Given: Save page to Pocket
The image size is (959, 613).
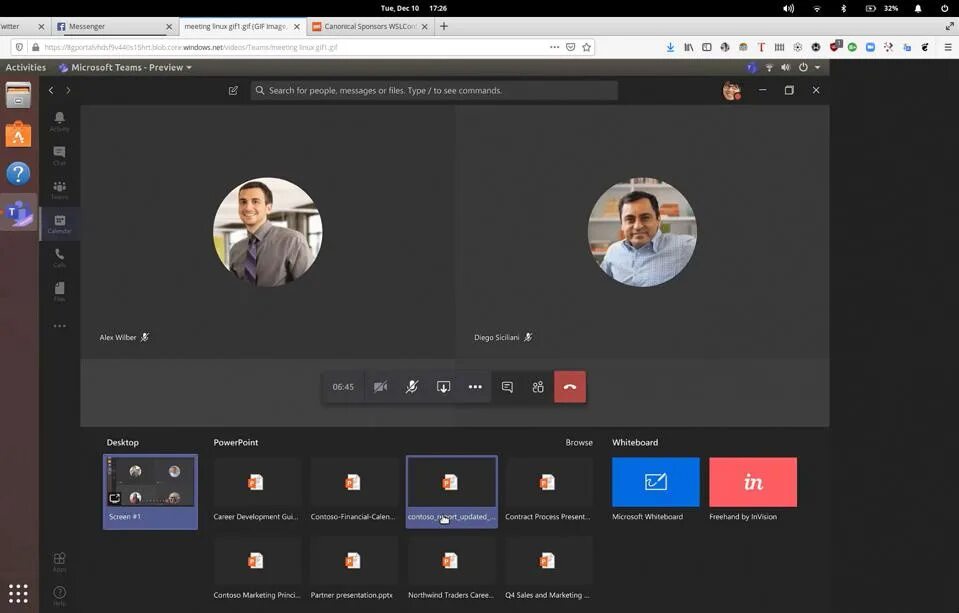Looking at the screenshot, I should pos(571,47).
